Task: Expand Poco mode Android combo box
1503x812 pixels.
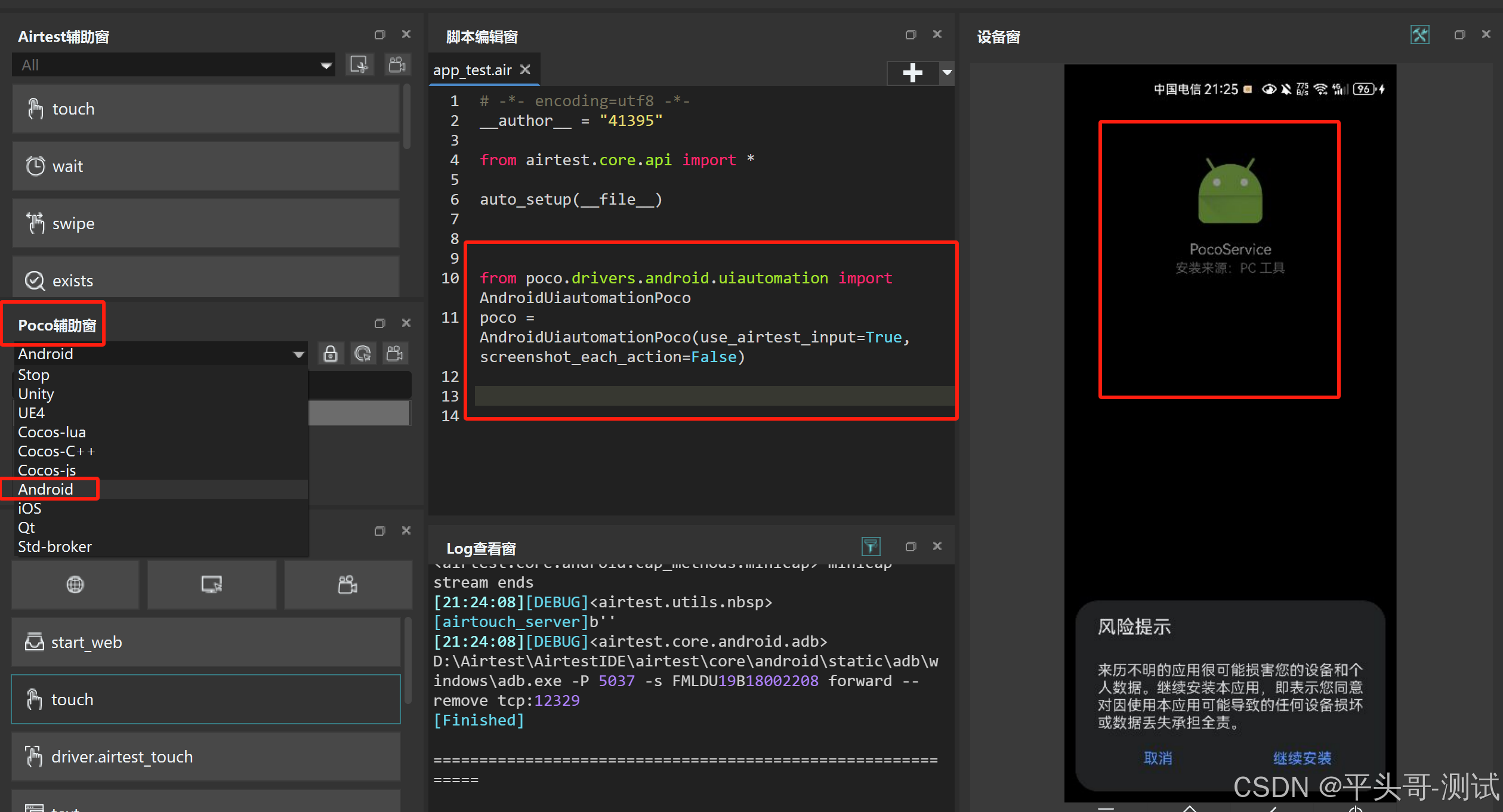Action: pyautogui.click(x=161, y=354)
